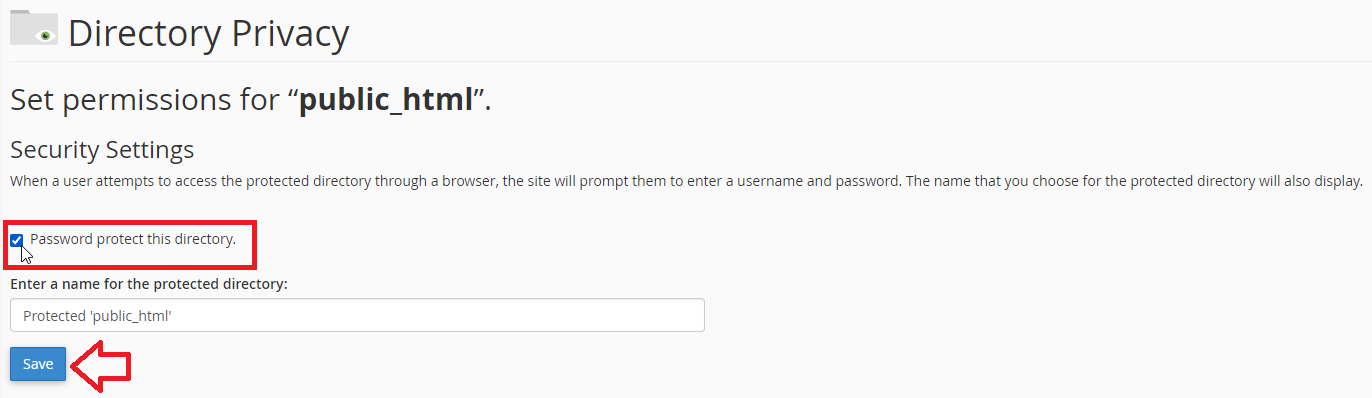1372x398 pixels.
Task: Click the red highlight box around checkbox
Action: (131, 244)
